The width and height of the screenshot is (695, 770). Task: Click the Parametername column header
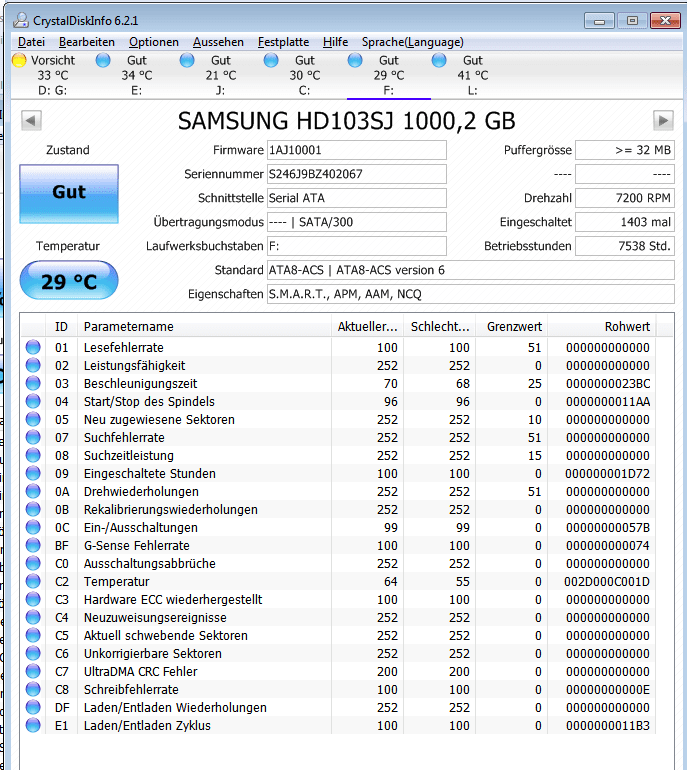(x=204, y=327)
